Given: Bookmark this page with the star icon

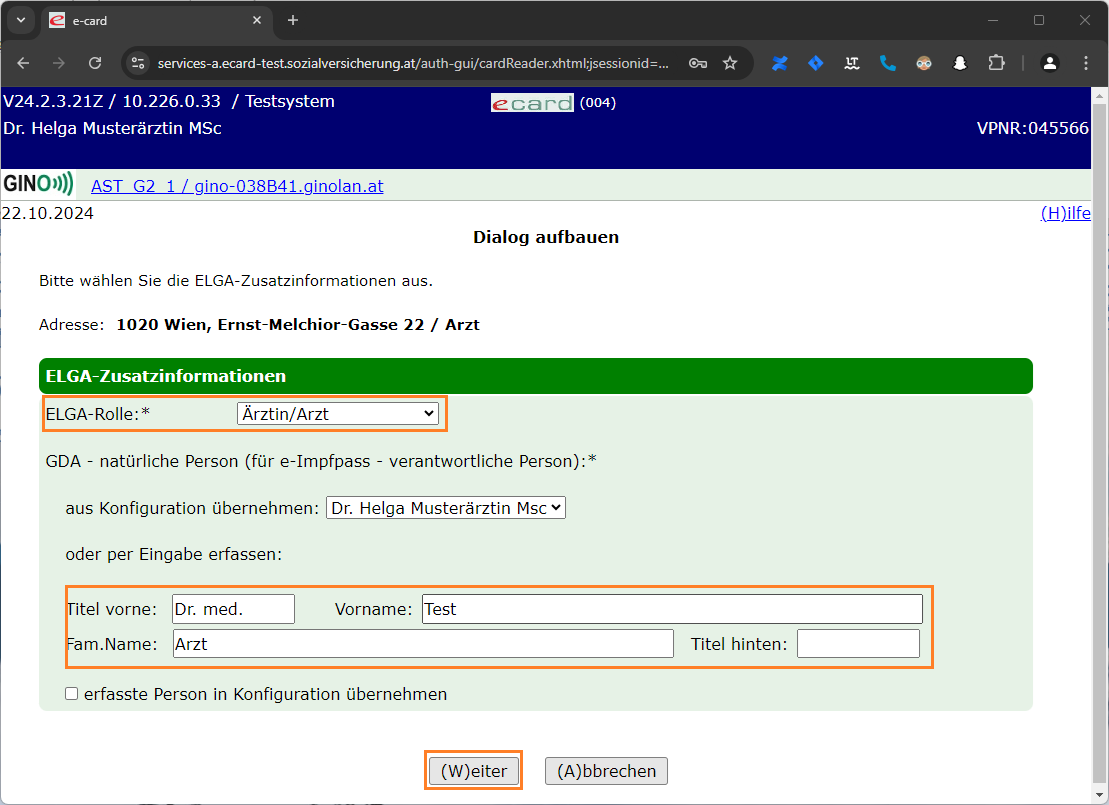Looking at the screenshot, I should 730,63.
